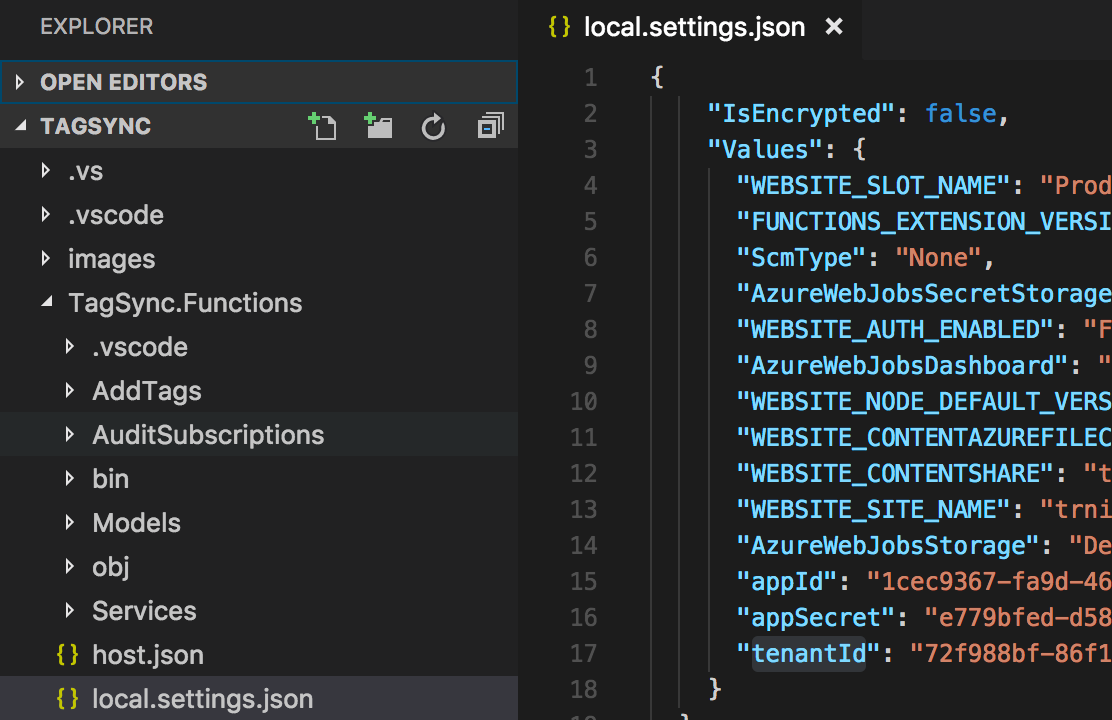Expand the nested .vscode folder under TagSync.Functions
The image size is (1112, 720).
click(x=70, y=346)
